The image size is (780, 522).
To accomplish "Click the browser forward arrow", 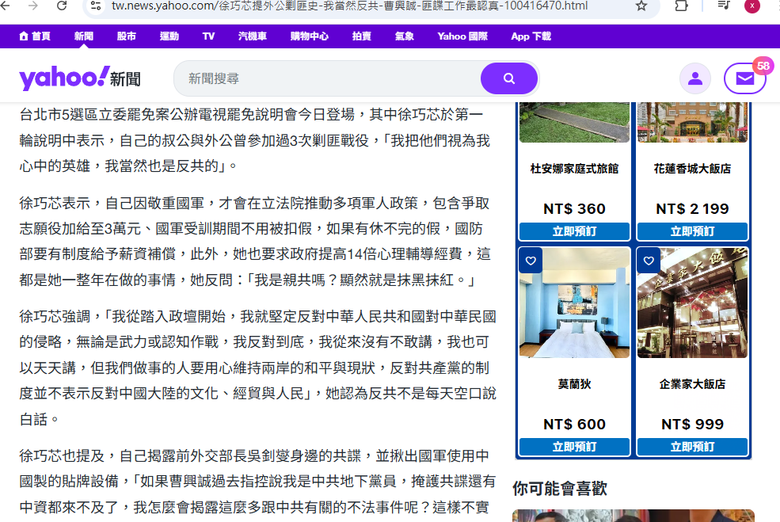I will 33,5.
